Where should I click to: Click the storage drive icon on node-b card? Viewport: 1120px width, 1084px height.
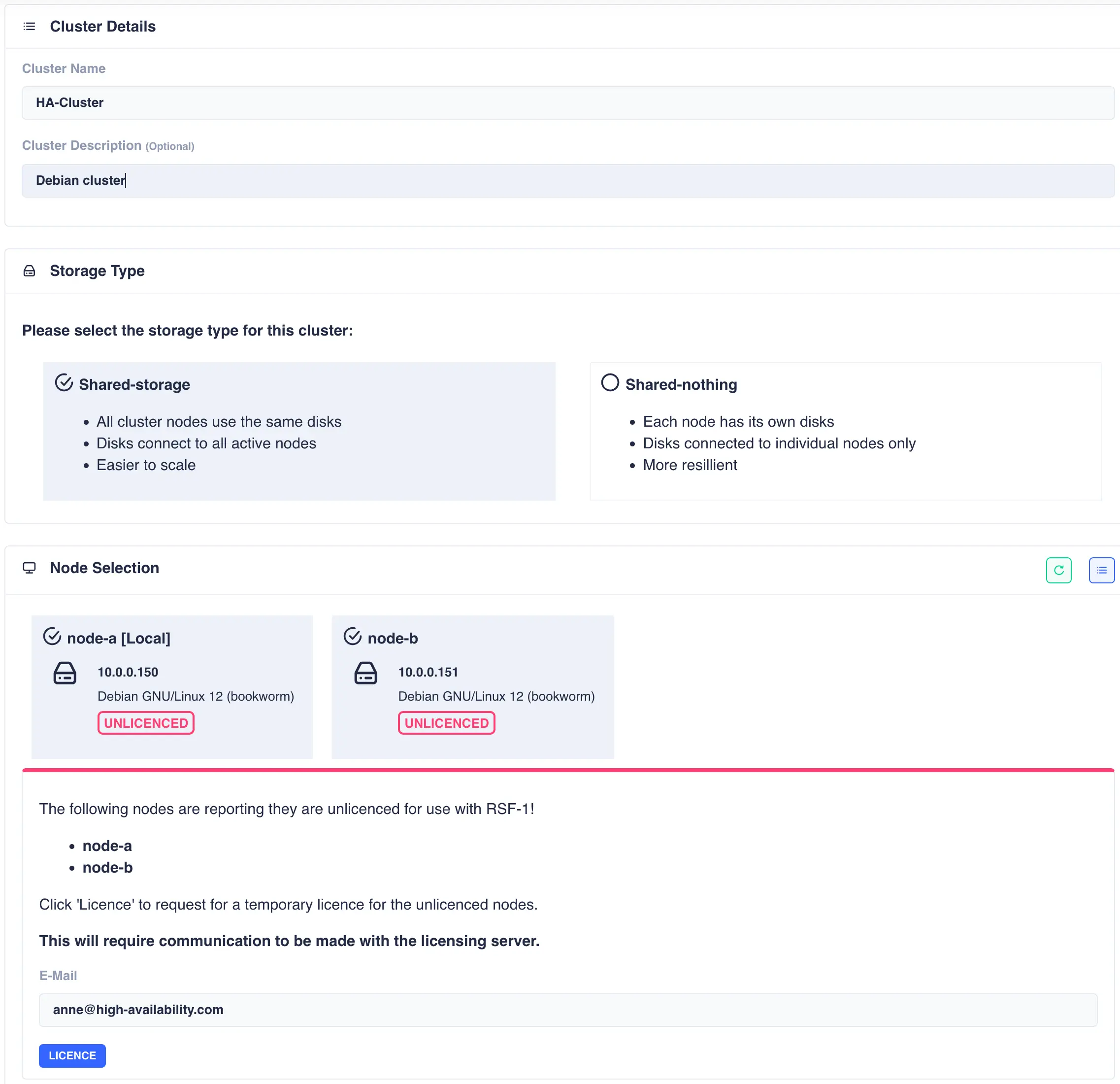[x=366, y=673]
